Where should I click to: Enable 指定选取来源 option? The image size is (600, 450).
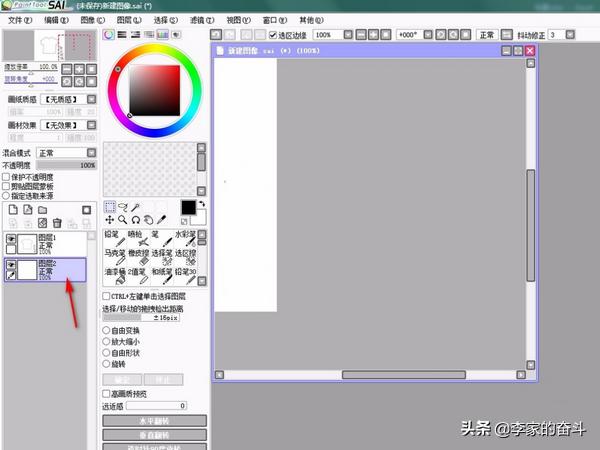pyautogui.click(x=6, y=196)
